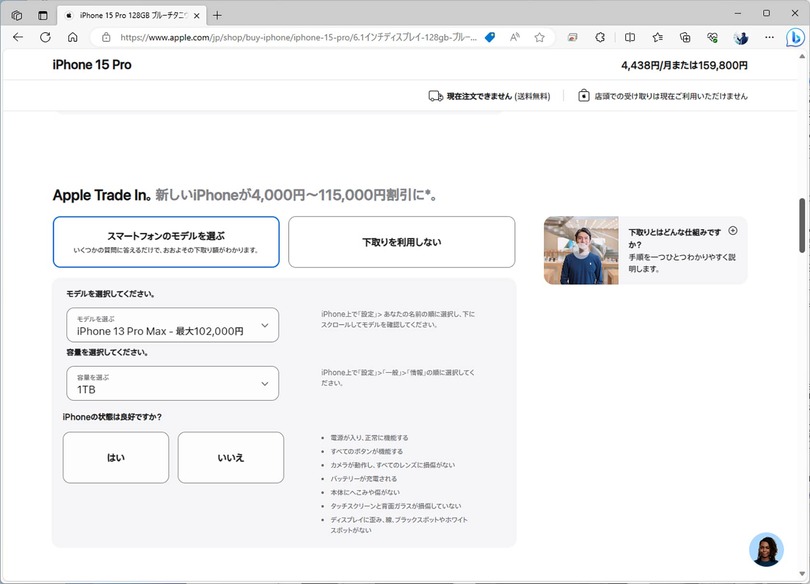View site information lock icon
Viewport: 810px width, 584px height.
[106, 37]
